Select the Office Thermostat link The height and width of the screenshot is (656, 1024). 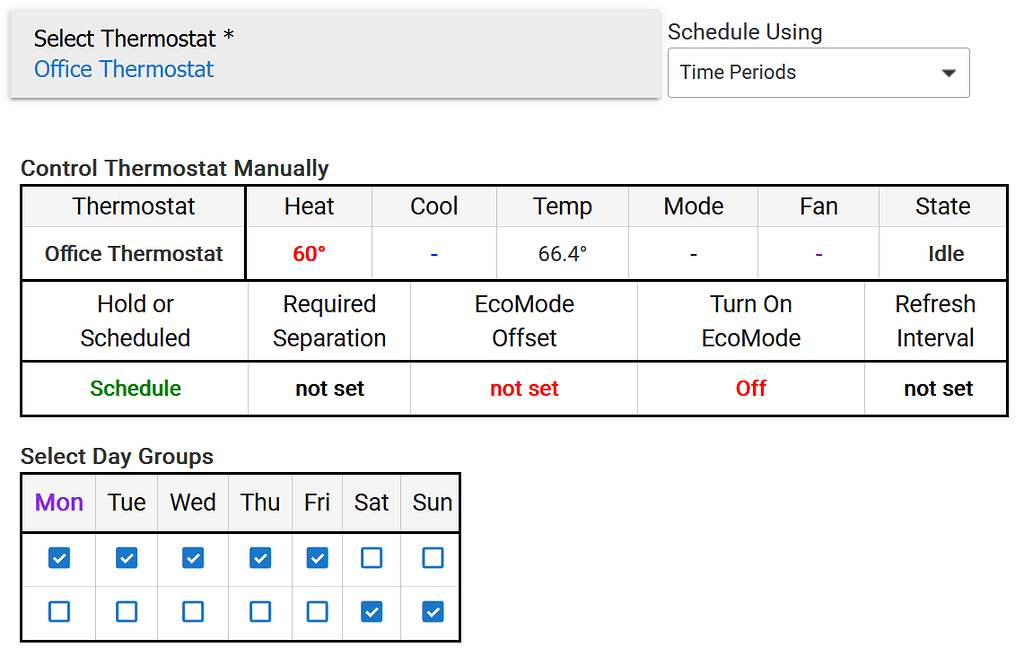[123, 69]
